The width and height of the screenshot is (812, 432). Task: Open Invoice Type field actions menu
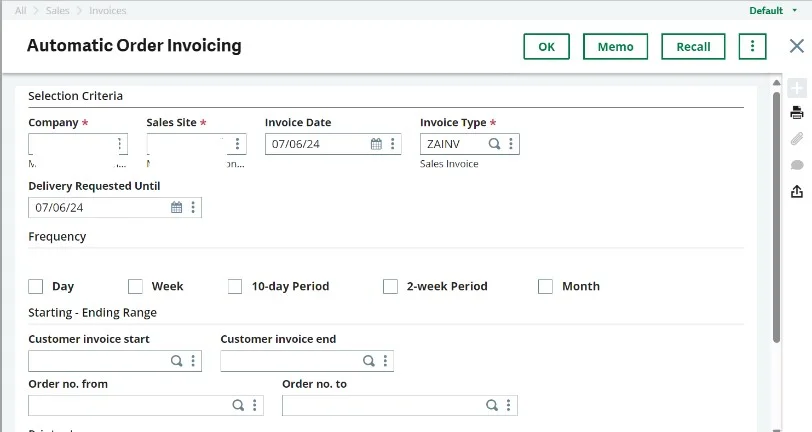point(511,144)
